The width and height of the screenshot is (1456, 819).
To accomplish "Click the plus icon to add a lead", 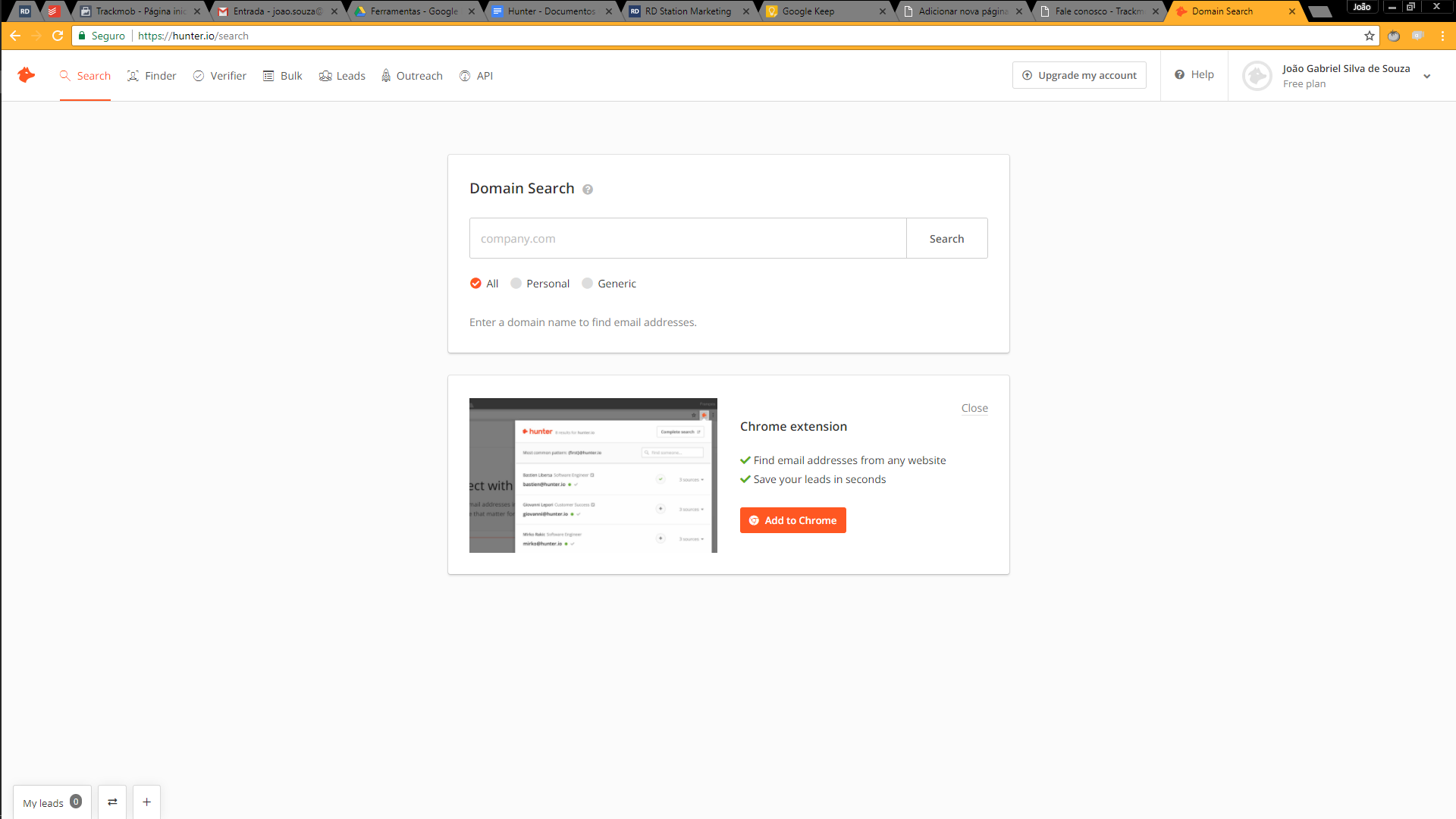I will (x=146, y=802).
